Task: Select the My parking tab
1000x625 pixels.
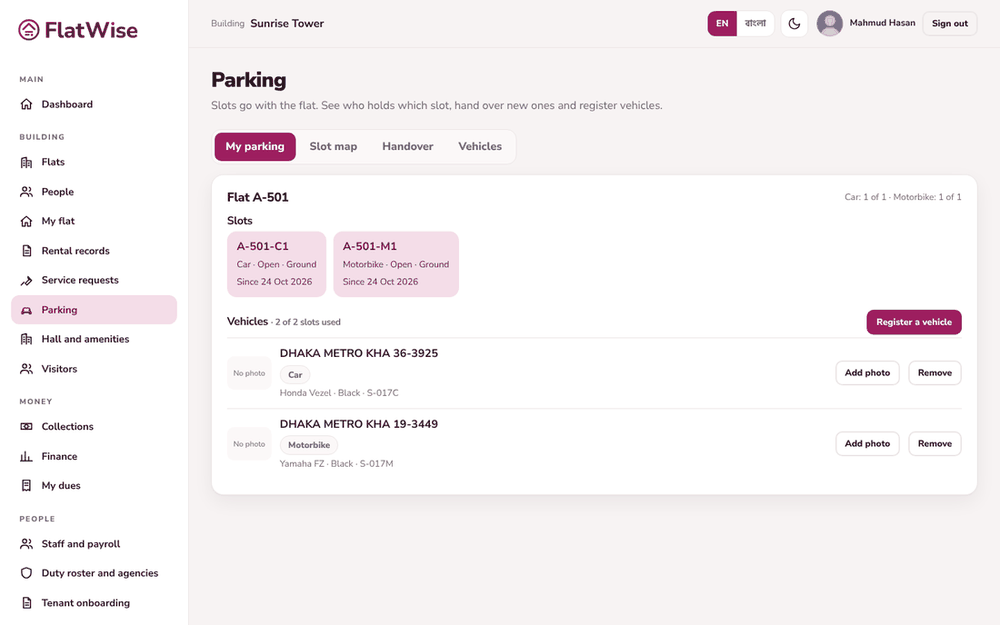Action: tap(255, 147)
